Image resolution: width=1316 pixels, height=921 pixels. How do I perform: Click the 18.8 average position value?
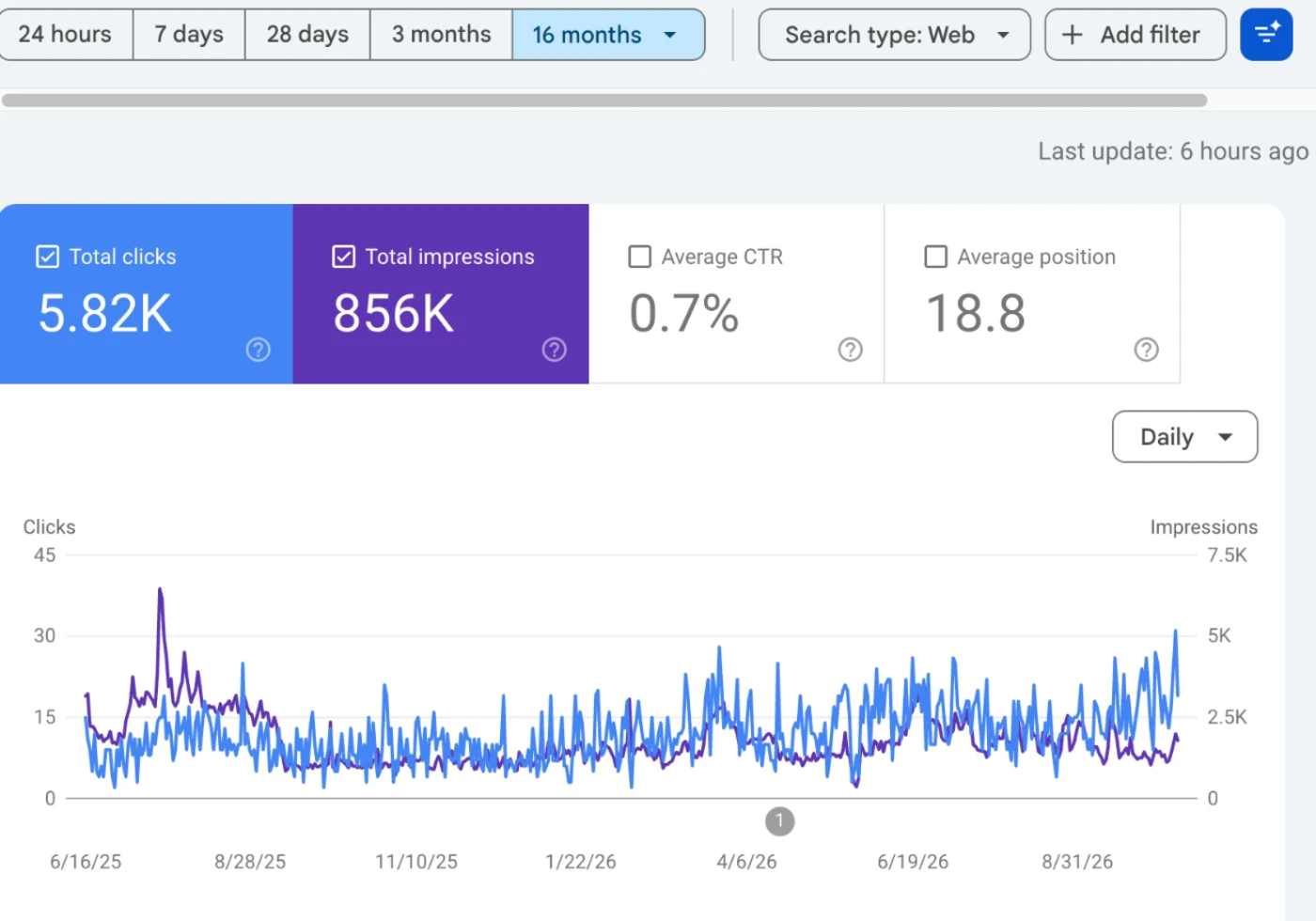click(976, 313)
